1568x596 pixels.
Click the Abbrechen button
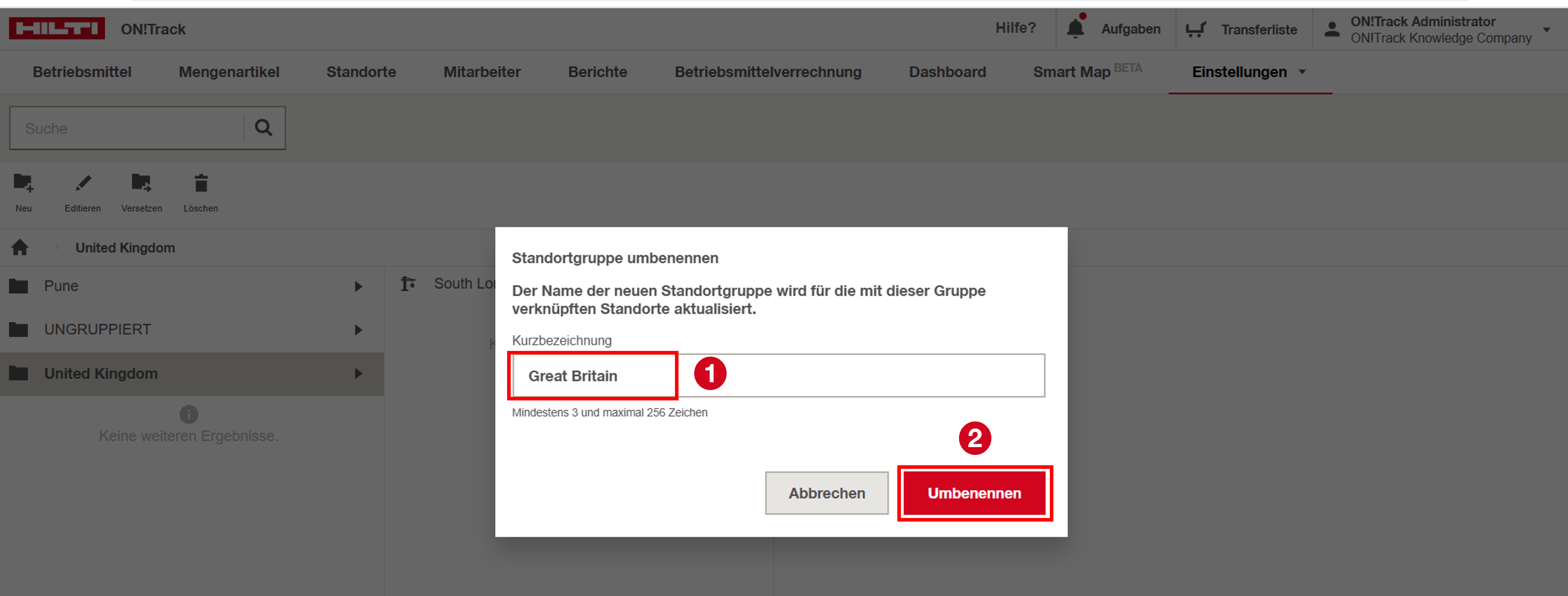tap(827, 493)
